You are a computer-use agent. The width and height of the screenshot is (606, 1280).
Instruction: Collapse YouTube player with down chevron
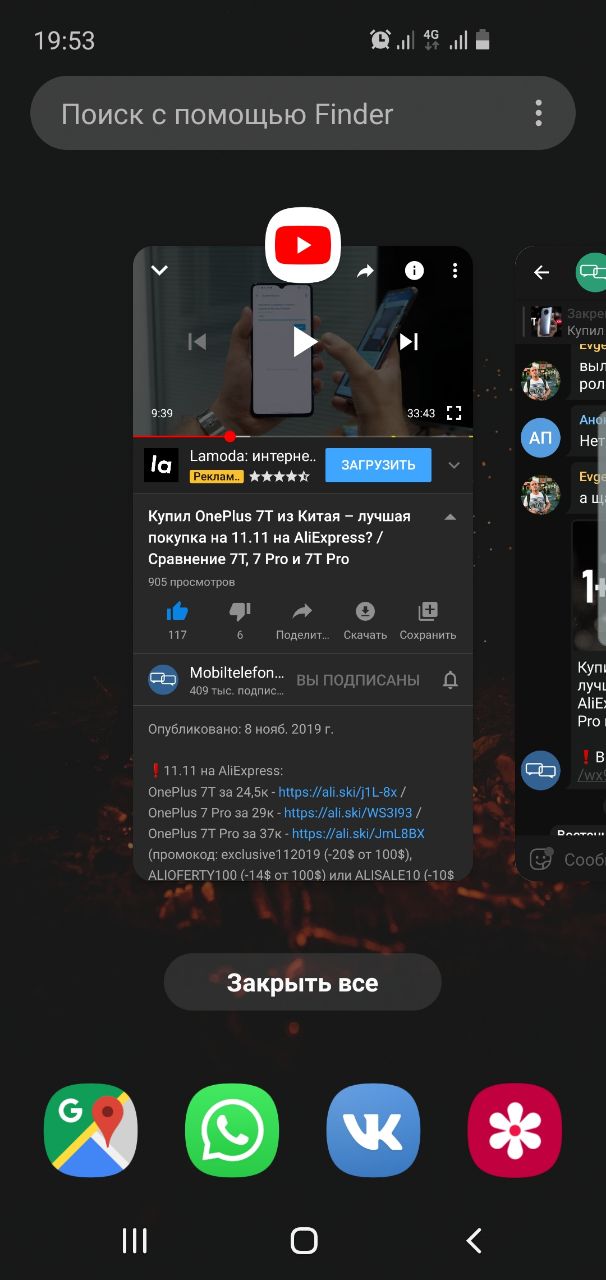coord(159,270)
